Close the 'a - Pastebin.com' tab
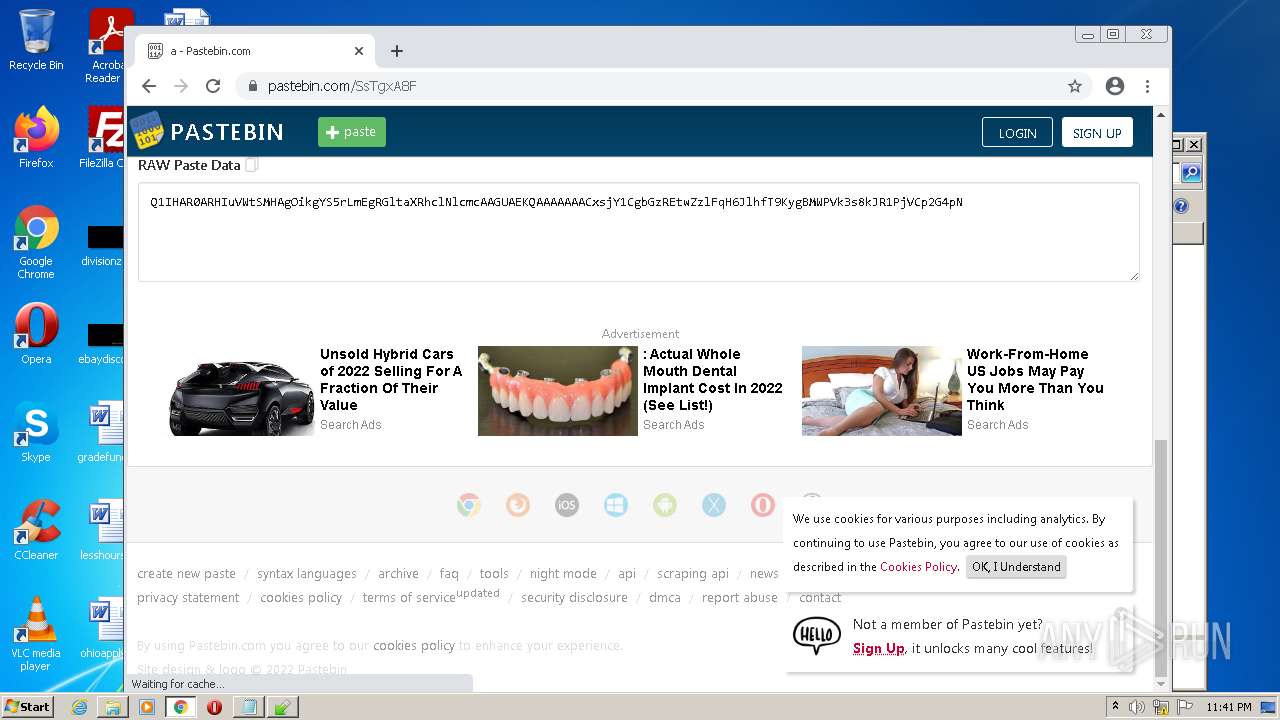Image resolution: width=1280 pixels, height=720 pixels. pyautogui.click(x=359, y=51)
